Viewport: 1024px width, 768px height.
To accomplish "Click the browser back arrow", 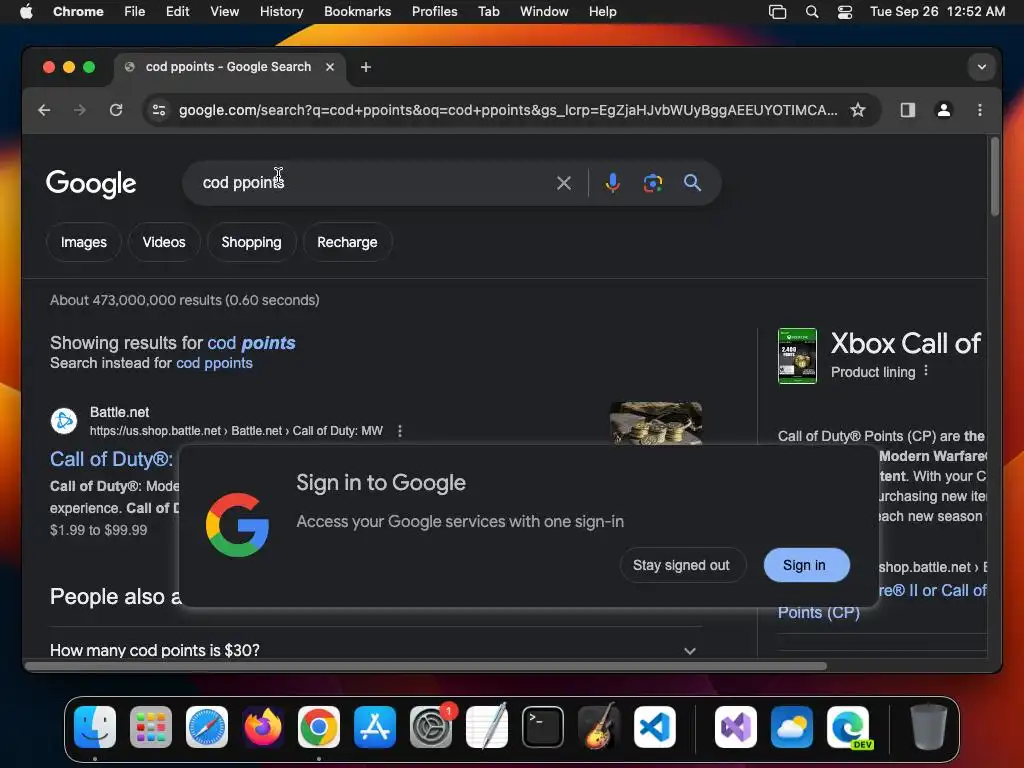I will (44, 110).
